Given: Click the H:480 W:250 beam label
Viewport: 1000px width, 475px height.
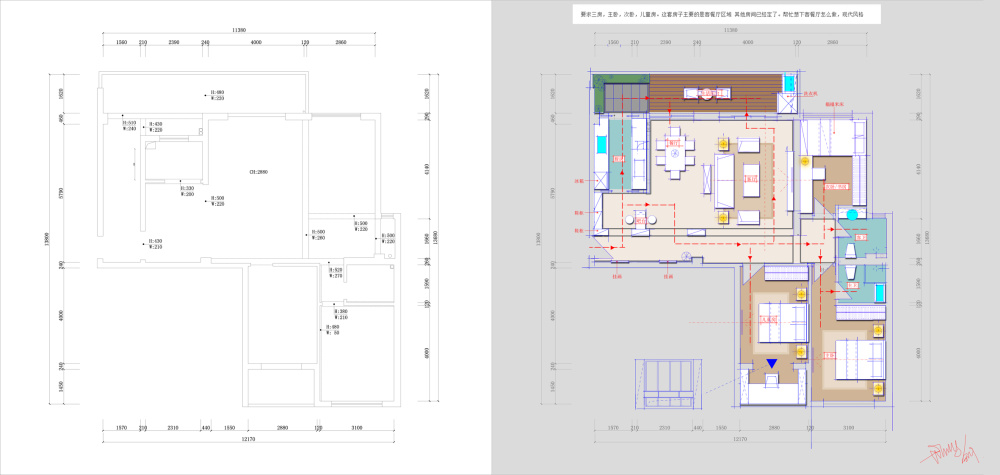Looking at the screenshot, I should 215,95.
